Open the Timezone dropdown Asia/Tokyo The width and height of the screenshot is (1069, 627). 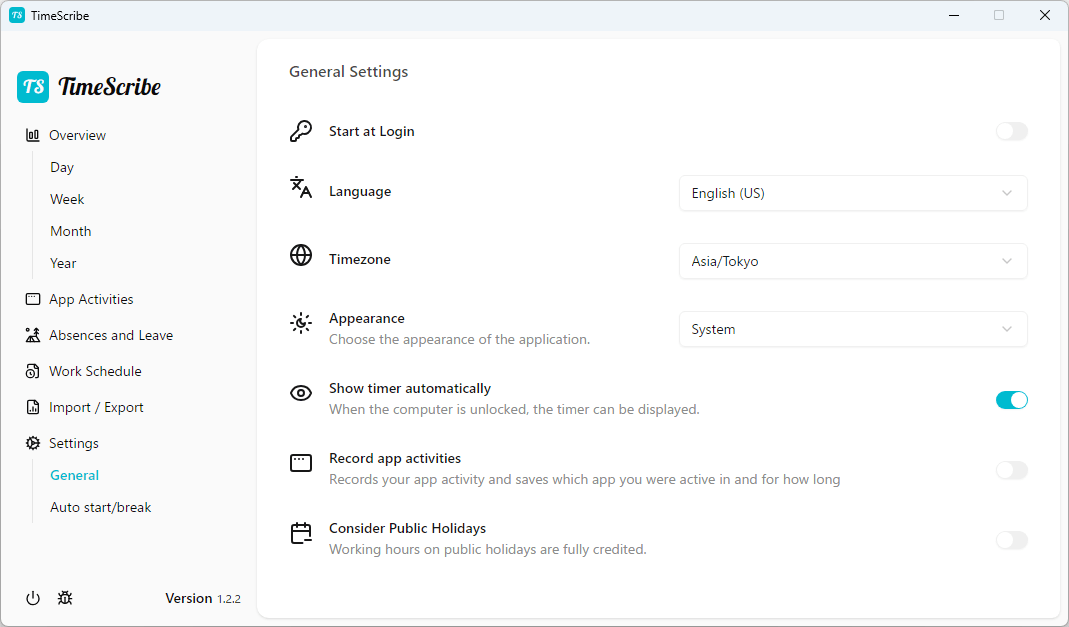pyautogui.click(x=853, y=261)
